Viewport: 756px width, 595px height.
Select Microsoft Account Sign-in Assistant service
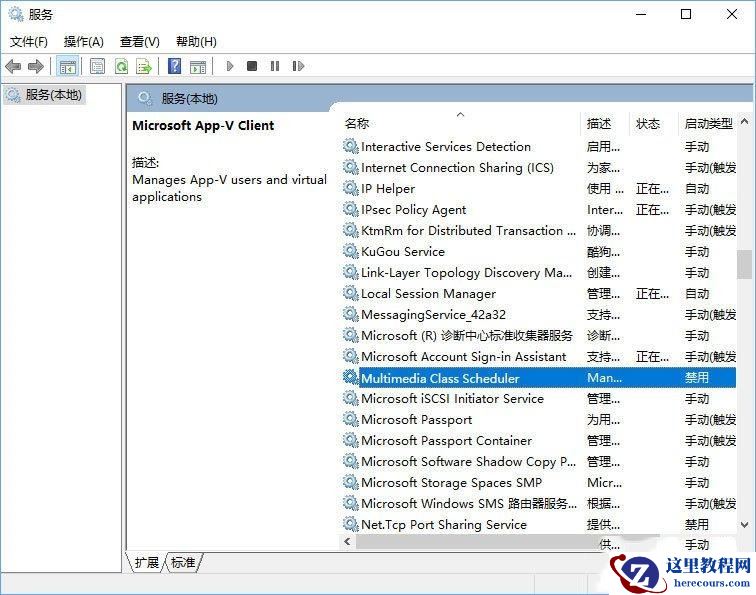pyautogui.click(x=539, y=357)
